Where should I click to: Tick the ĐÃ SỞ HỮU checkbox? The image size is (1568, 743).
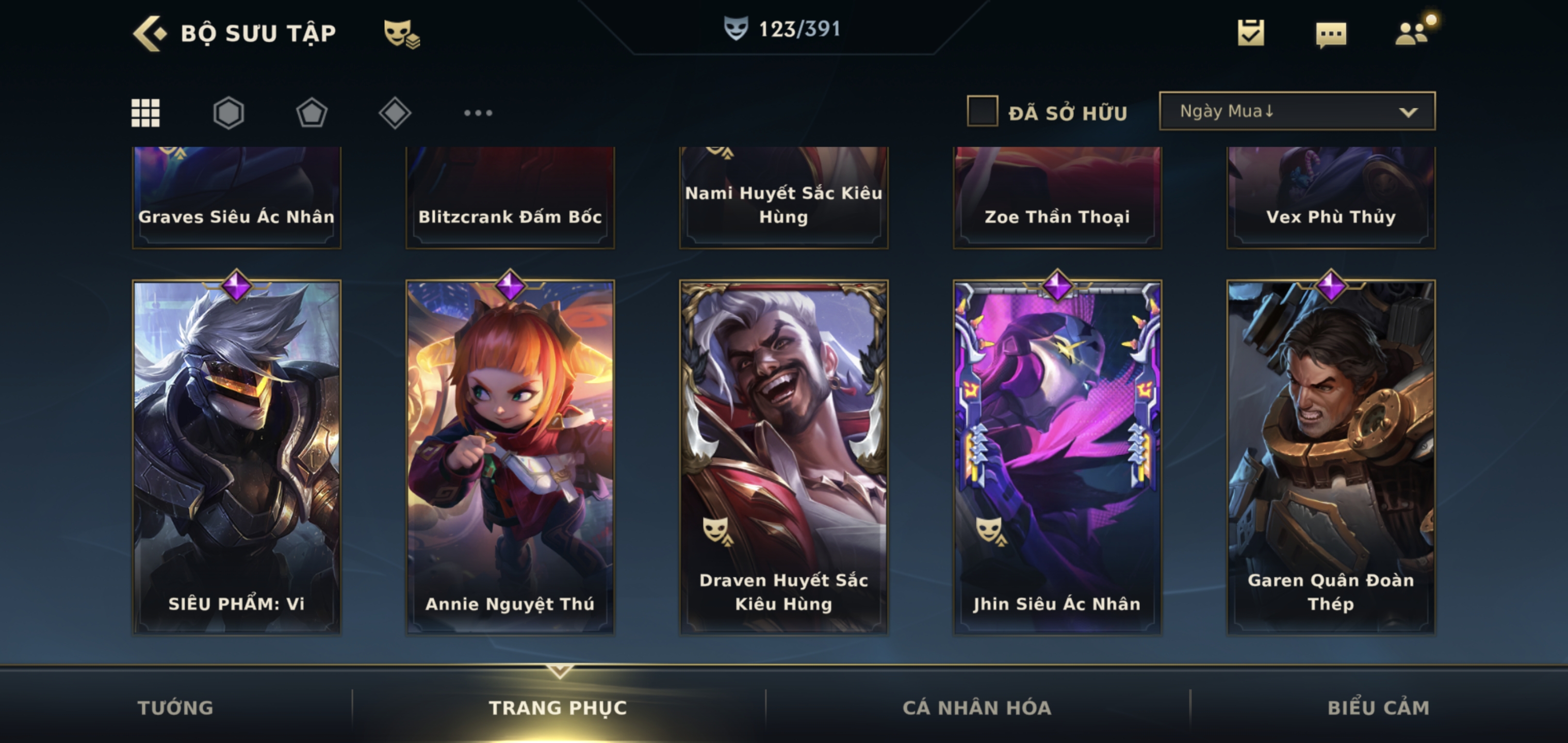983,111
